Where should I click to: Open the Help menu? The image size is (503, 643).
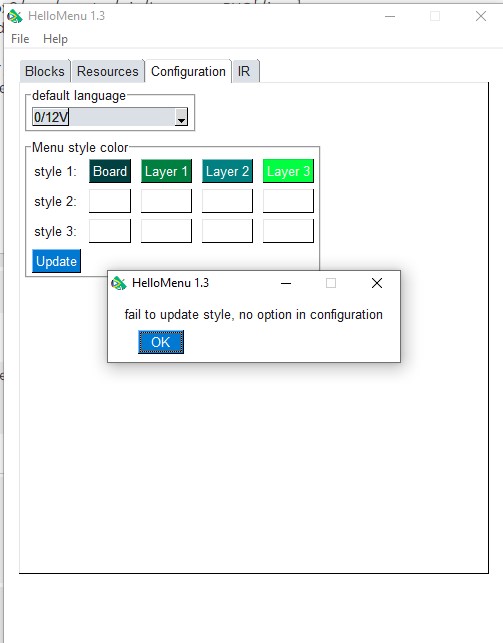point(55,39)
